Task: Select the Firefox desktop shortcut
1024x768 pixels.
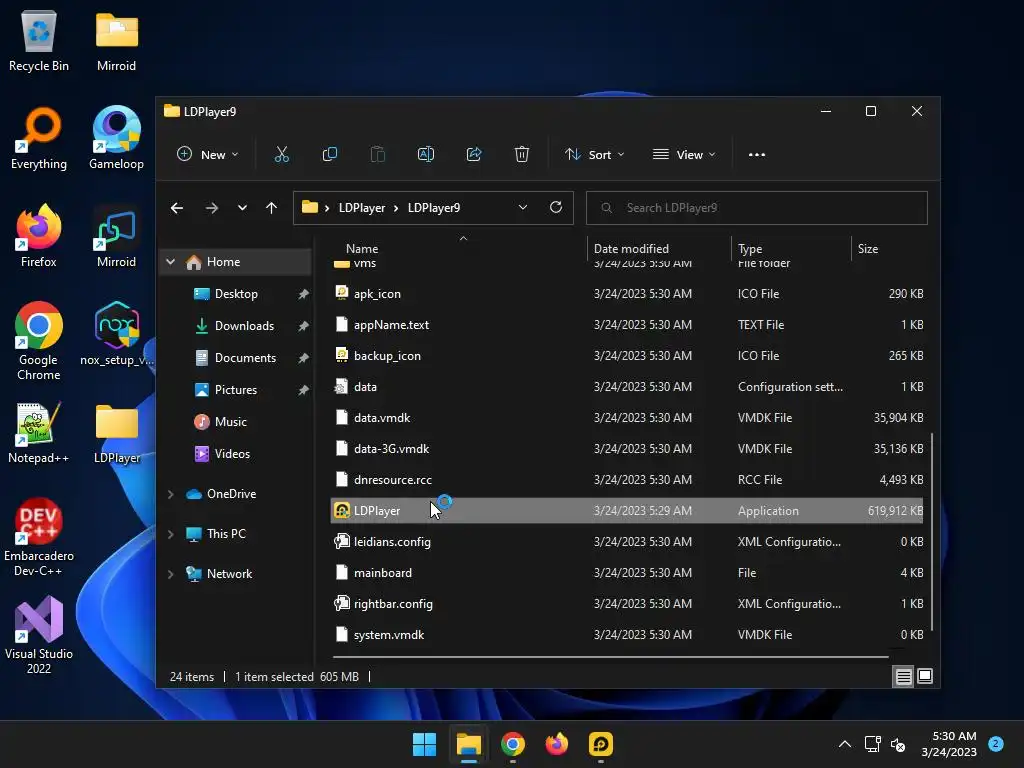Action: pos(39,236)
